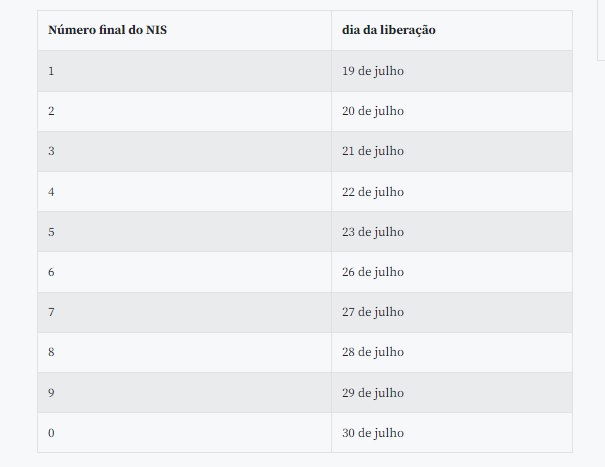
Task: Select the NIS number 9 cell
Action: (x=51, y=393)
